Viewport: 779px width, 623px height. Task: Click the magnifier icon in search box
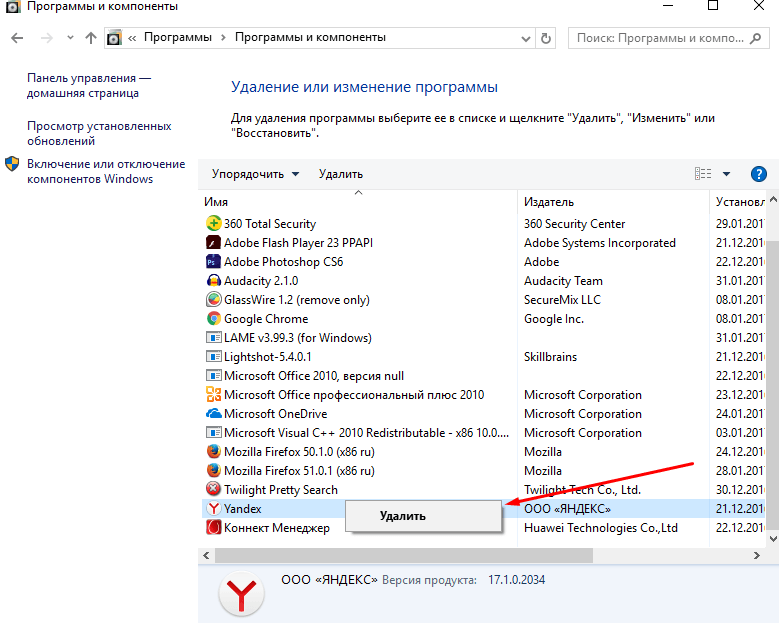756,38
